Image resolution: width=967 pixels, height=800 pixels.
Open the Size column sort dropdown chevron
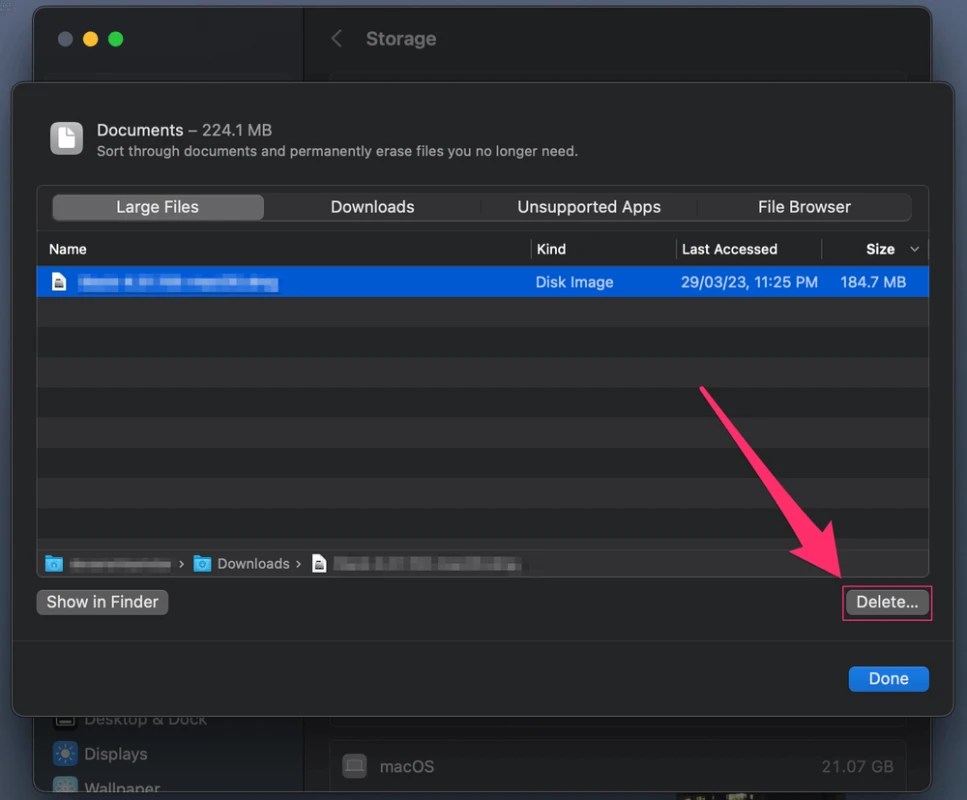(x=913, y=249)
